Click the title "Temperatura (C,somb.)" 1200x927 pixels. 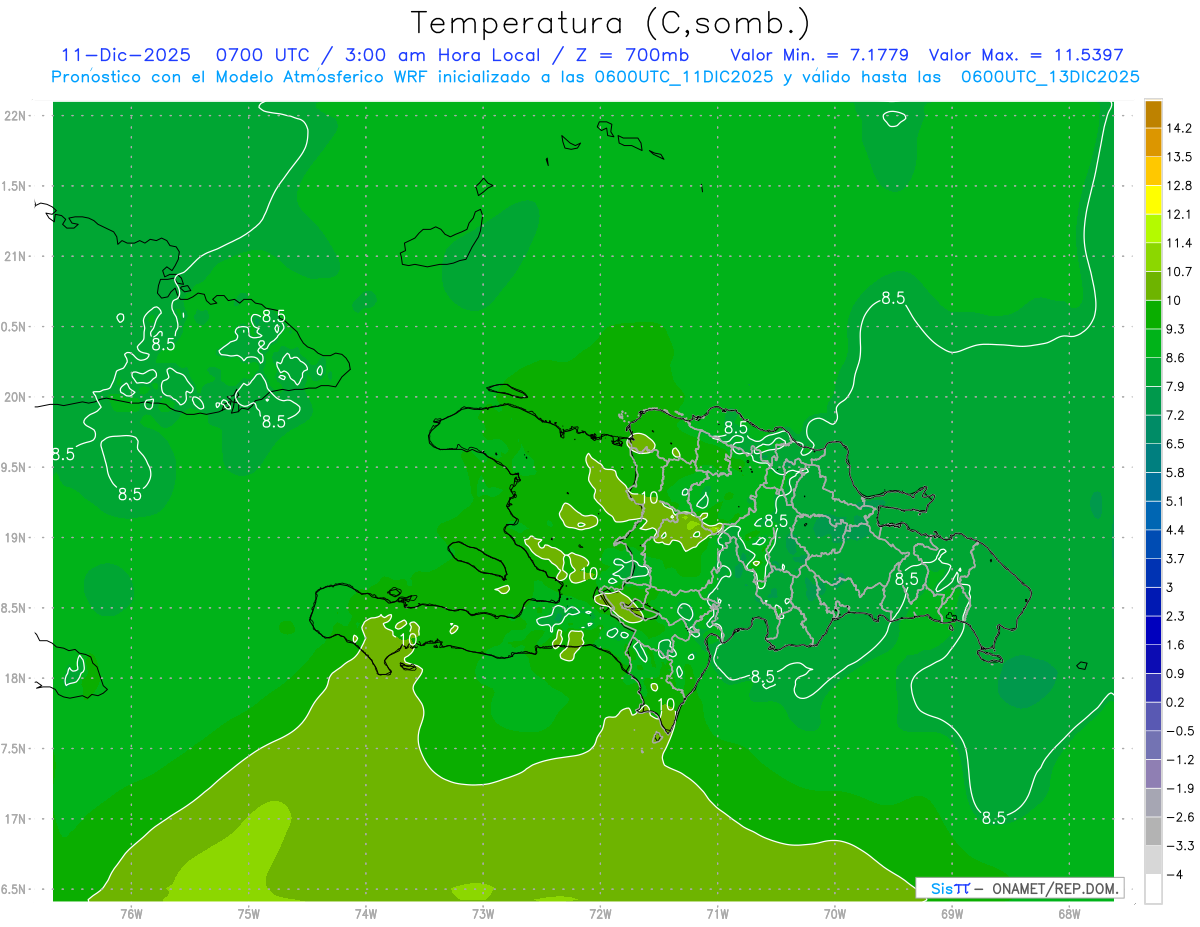click(610, 24)
